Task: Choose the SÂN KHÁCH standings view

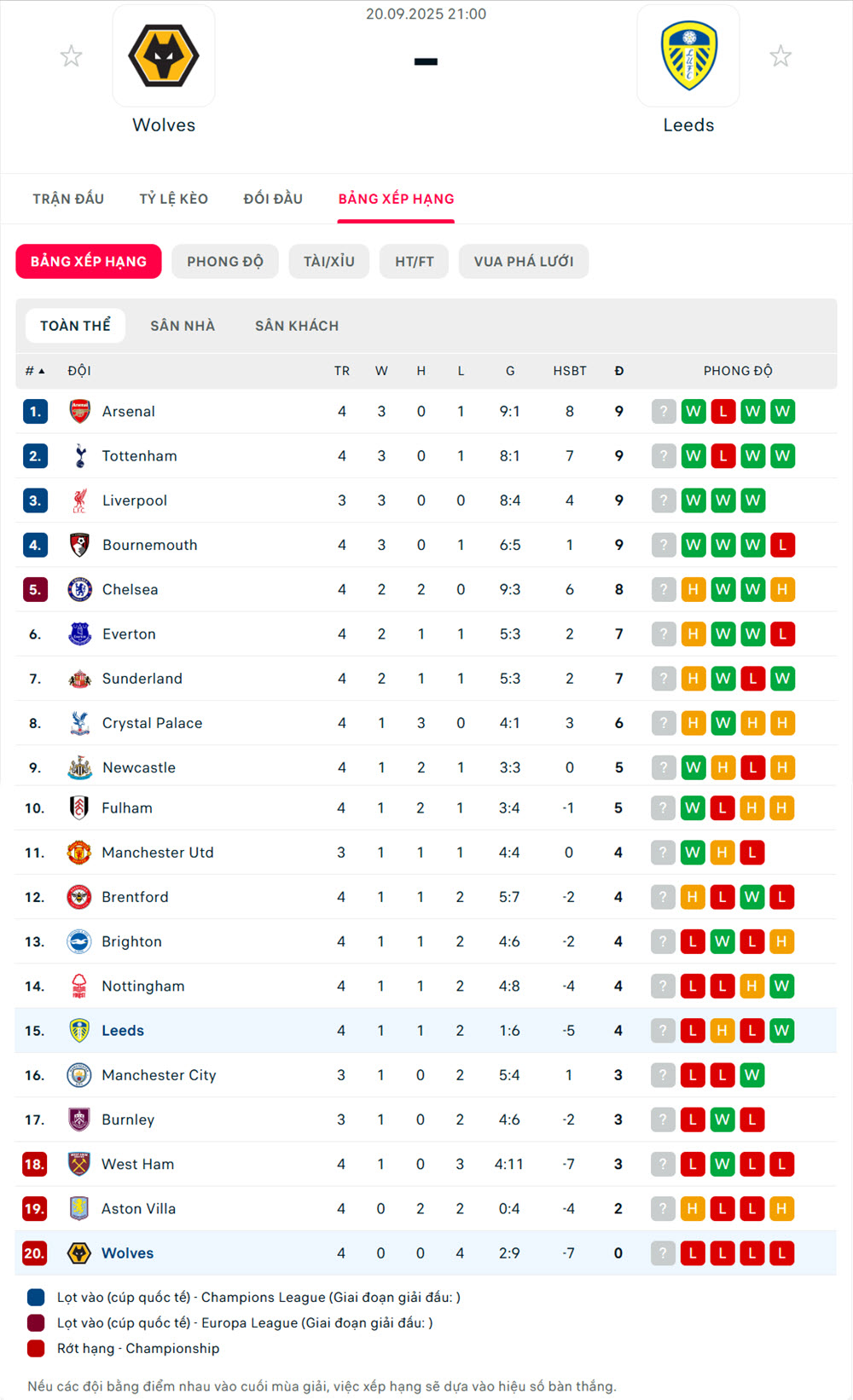Action: tap(297, 326)
